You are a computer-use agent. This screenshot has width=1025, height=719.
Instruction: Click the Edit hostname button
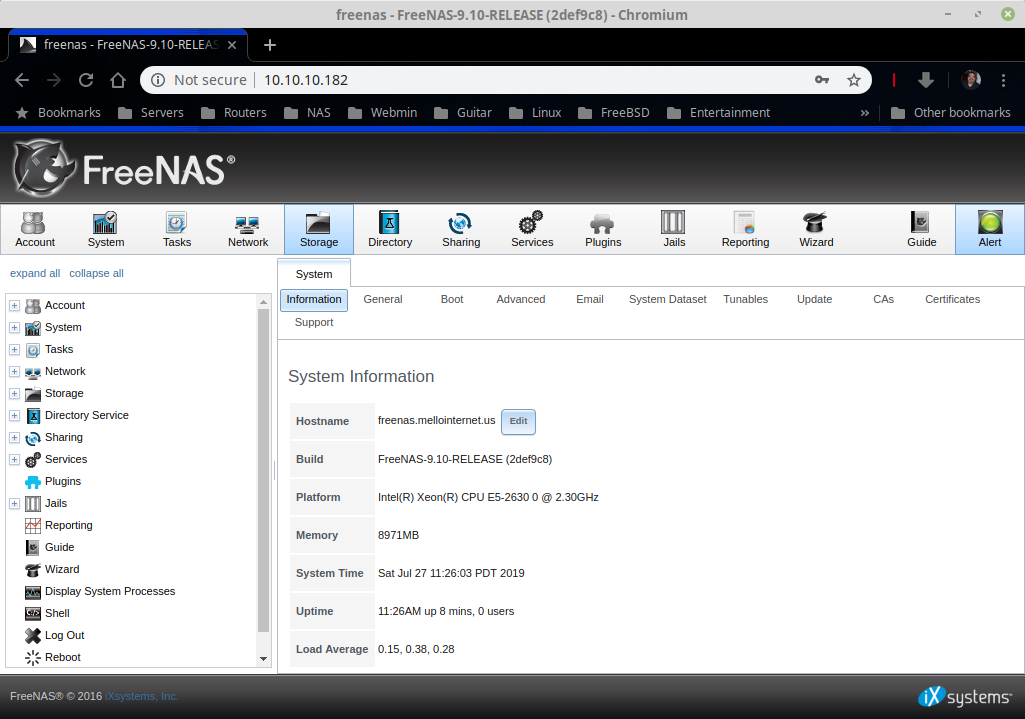tap(518, 422)
